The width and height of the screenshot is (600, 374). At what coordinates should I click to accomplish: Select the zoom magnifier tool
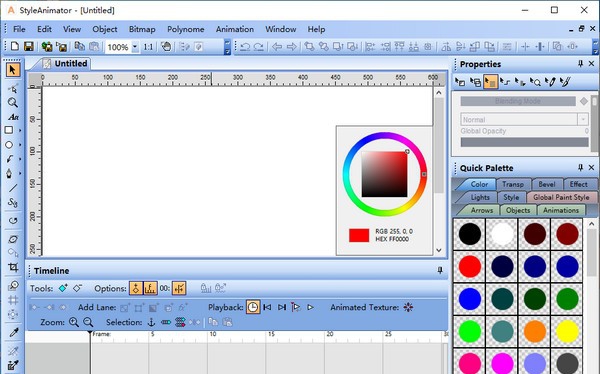13,103
